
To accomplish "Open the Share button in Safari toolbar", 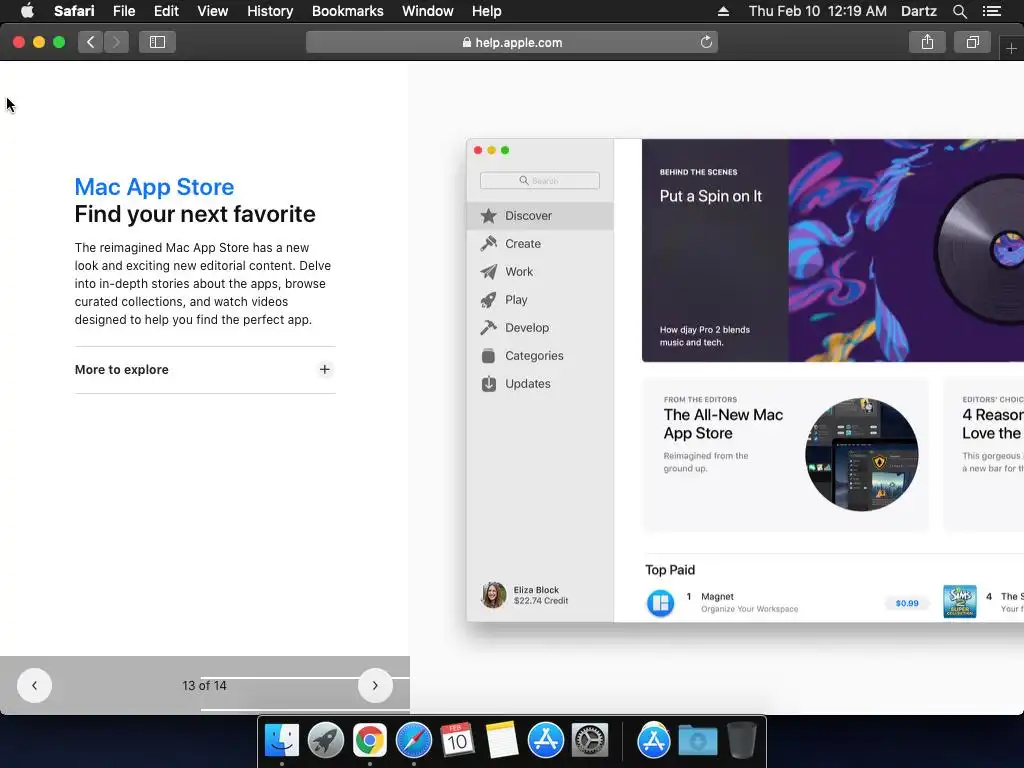I will 927,42.
